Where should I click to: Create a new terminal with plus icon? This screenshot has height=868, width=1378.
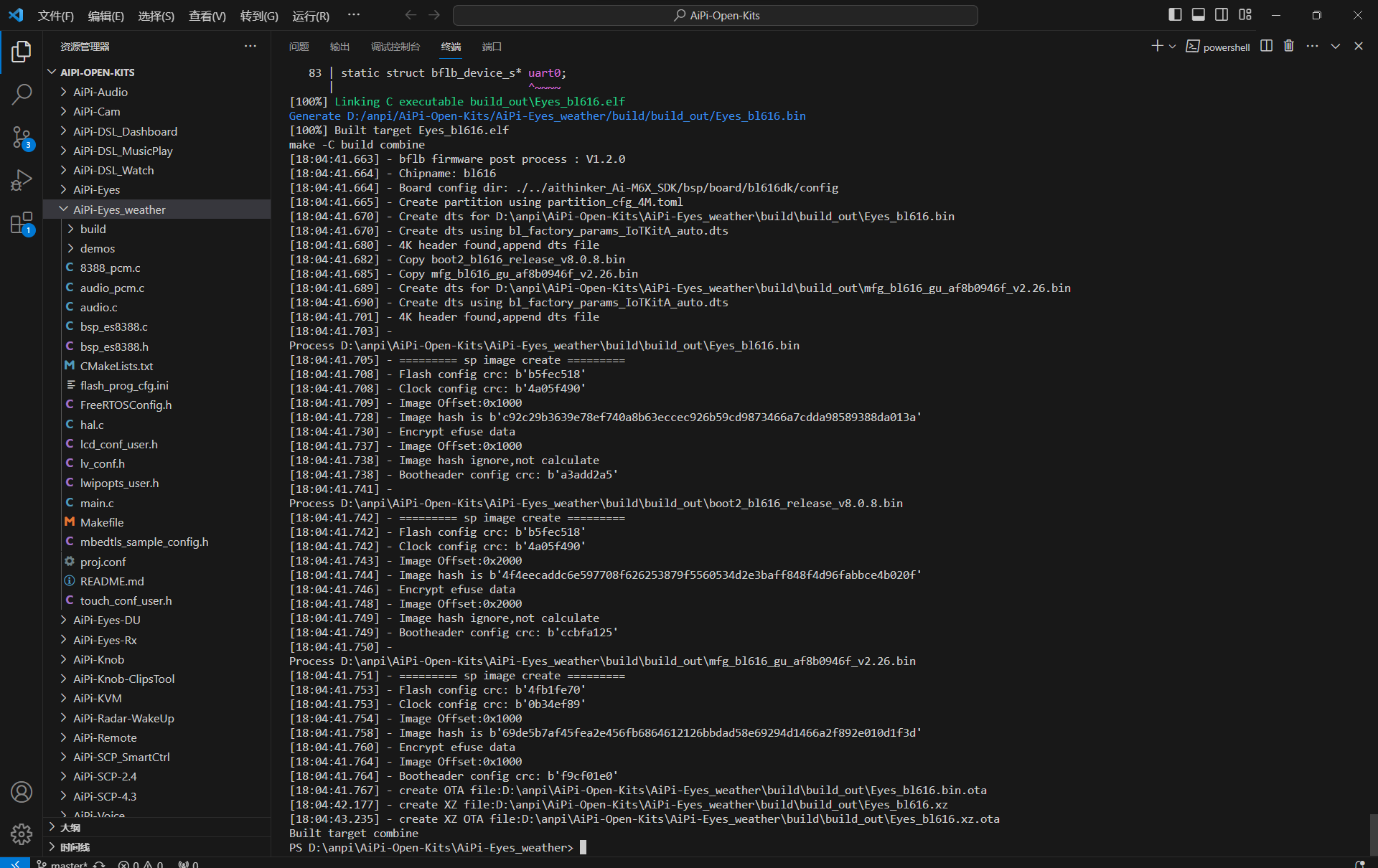(1157, 46)
